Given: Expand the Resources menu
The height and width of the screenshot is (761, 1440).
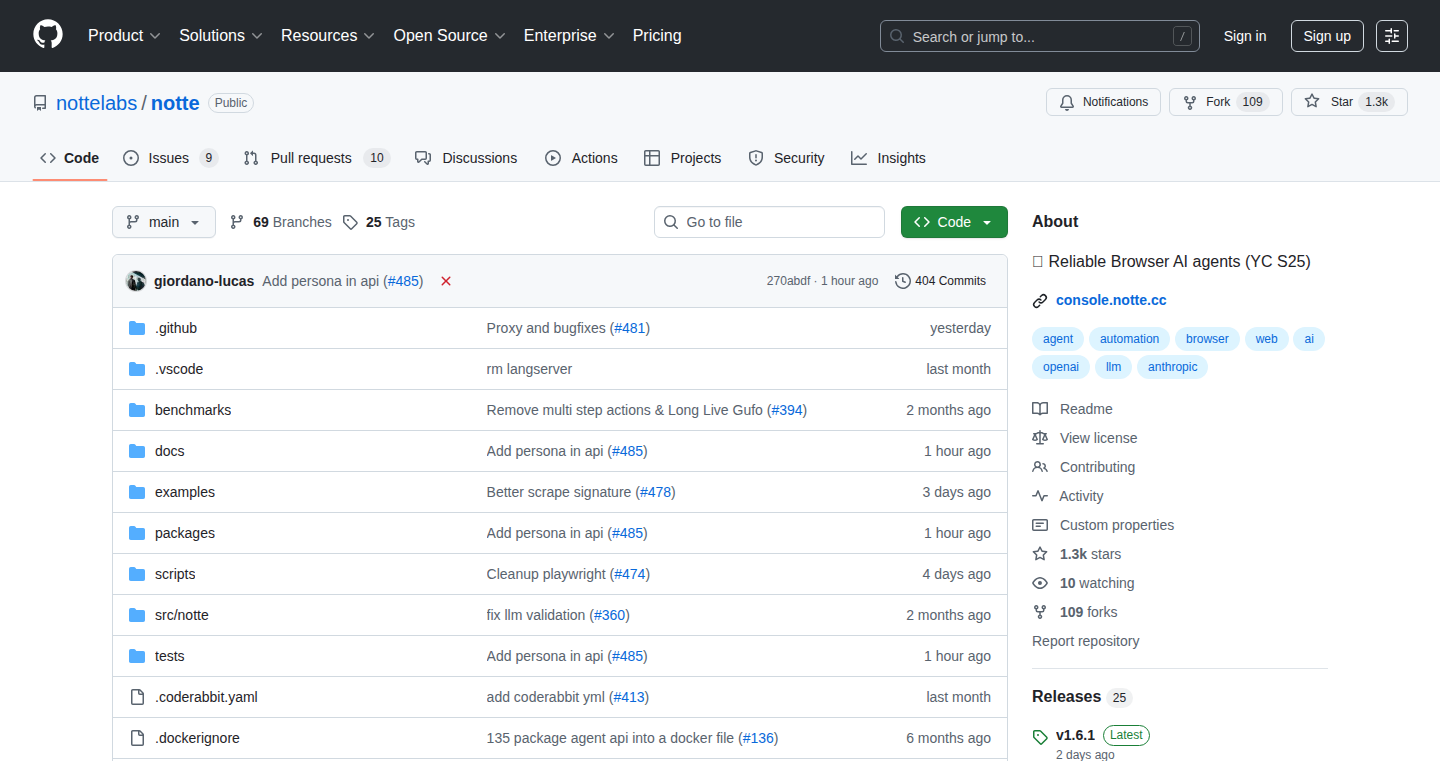Looking at the screenshot, I should (x=328, y=36).
